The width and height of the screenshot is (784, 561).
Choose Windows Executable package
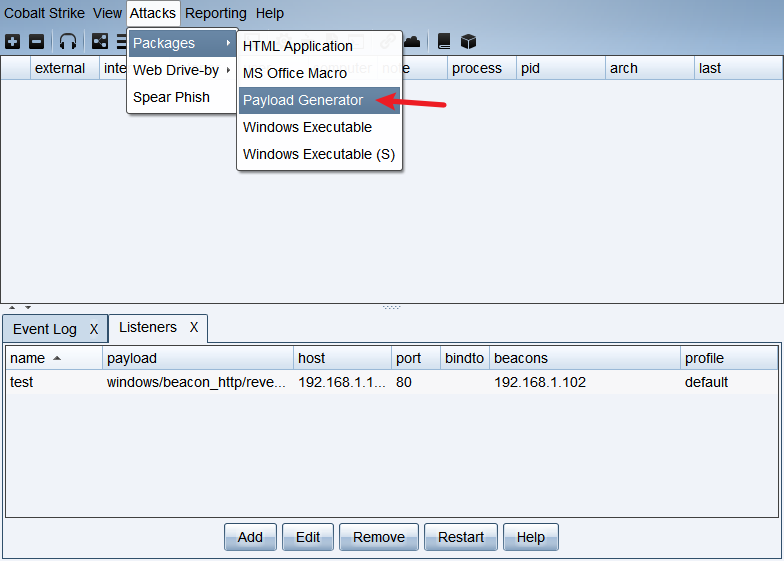pos(320,127)
